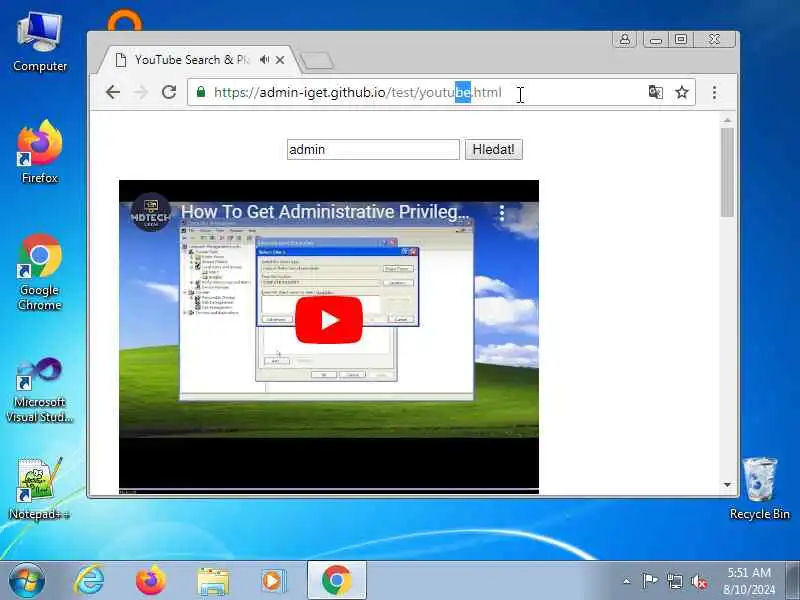Select the Firefox desktop shortcut
Screen dimensions: 800x600
click(x=40, y=152)
